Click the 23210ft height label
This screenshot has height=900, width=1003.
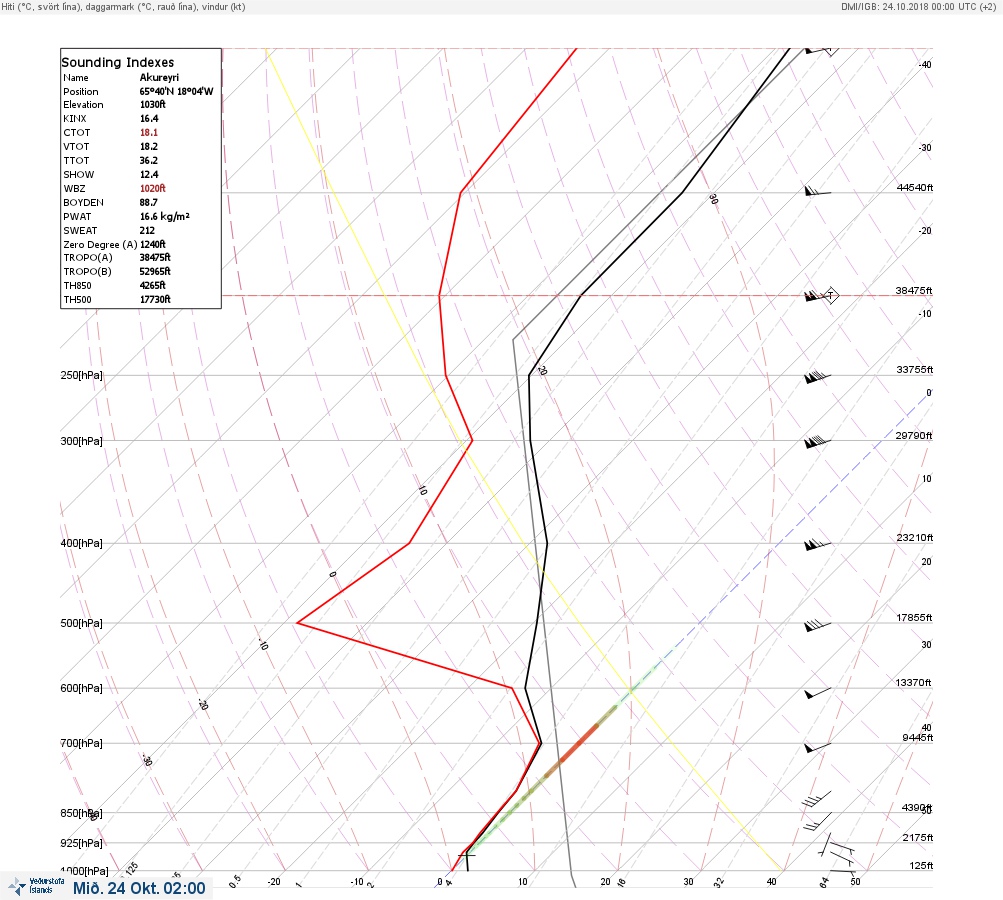click(x=915, y=537)
